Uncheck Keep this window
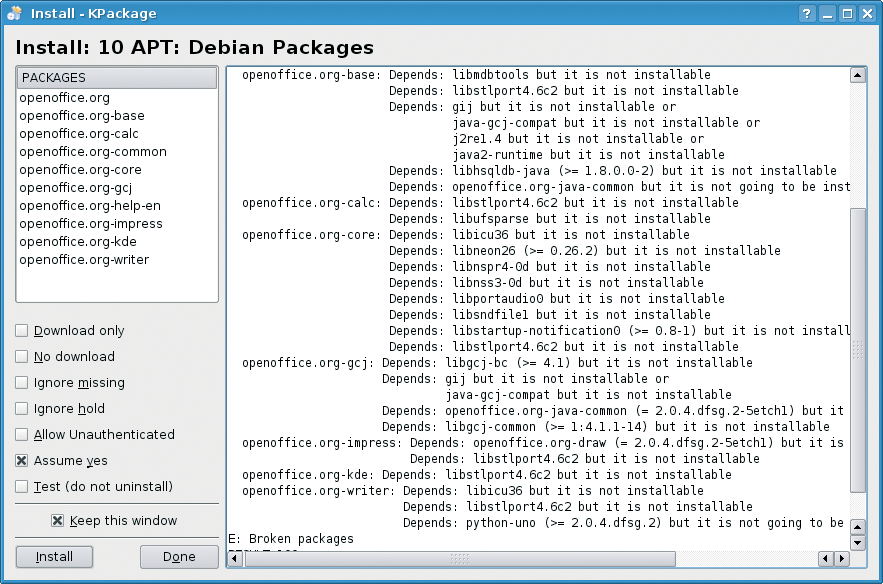This screenshot has height=584, width=883. tap(57, 520)
